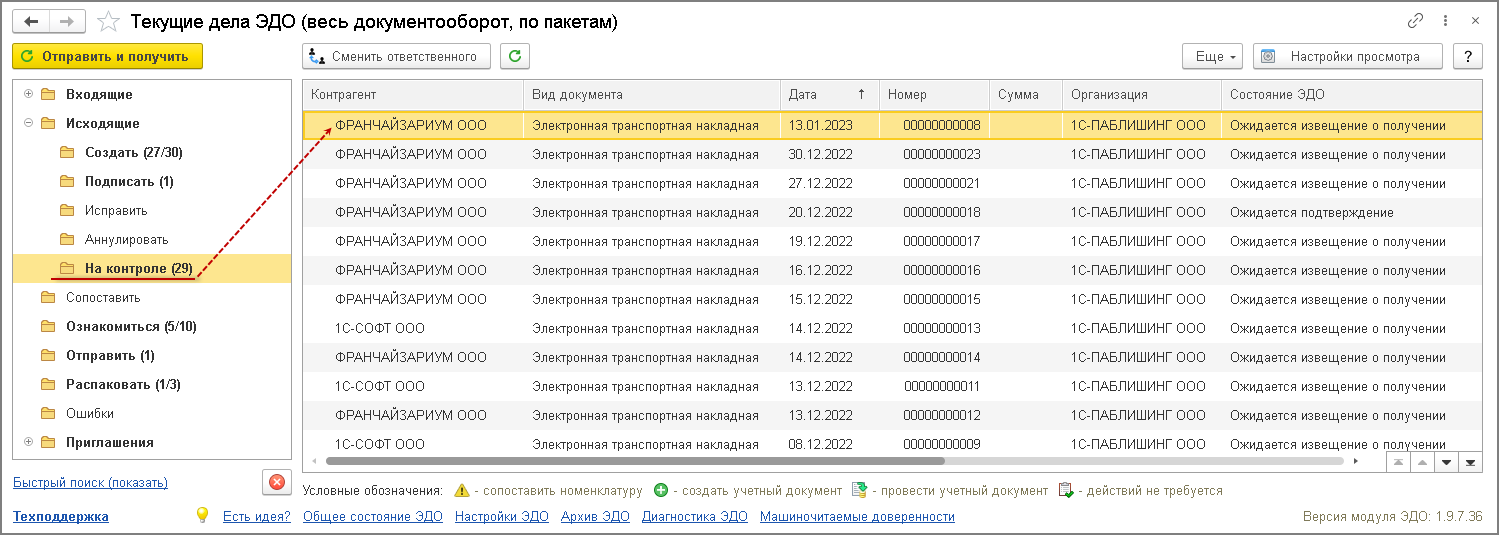The height and width of the screenshot is (535, 1499).
Task: Select row with number 00000000011
Action: 892,386
